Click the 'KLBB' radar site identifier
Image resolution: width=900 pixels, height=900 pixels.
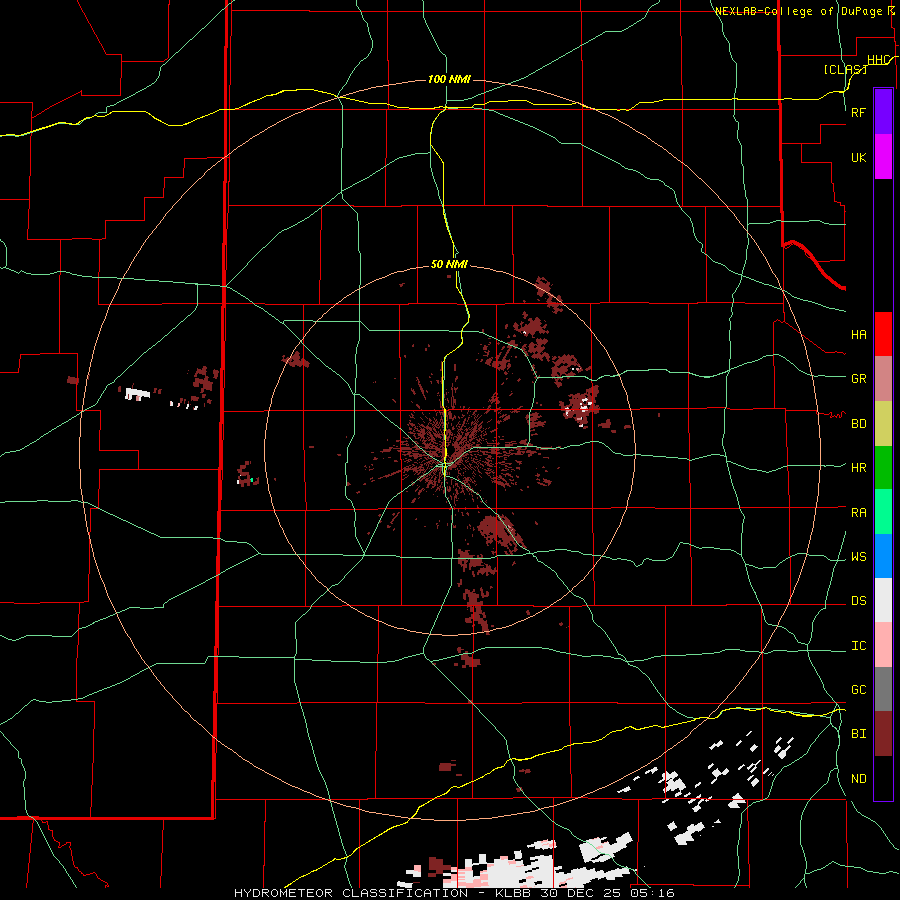pos(514,893)
